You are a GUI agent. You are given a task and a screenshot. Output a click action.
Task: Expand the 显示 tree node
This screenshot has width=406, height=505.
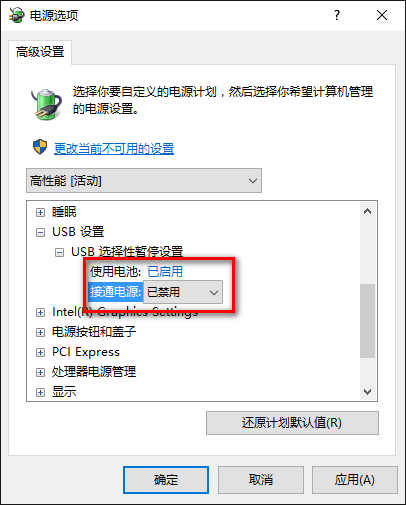click(x=40, y=392)
